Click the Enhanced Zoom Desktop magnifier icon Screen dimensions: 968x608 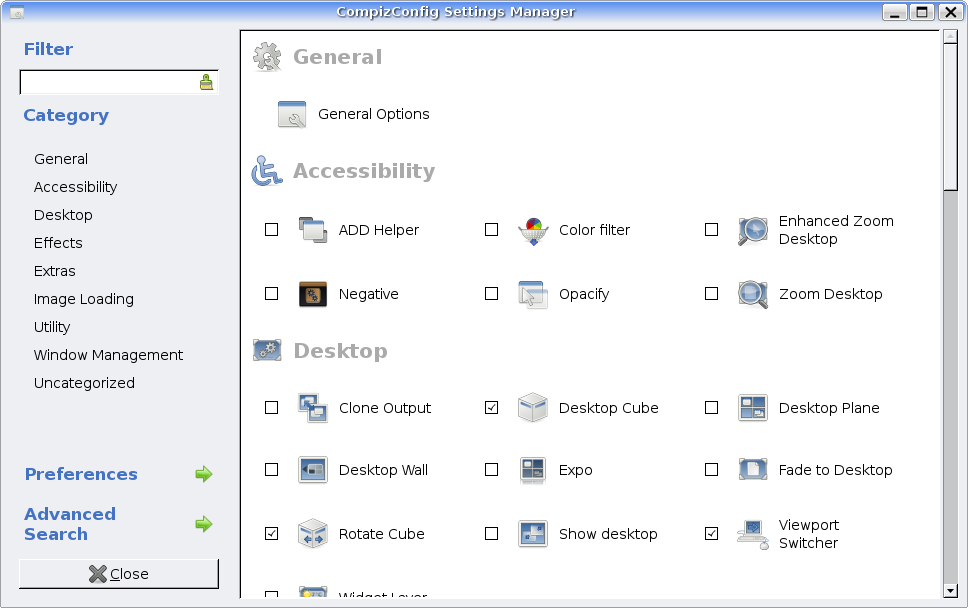coord(752,230)
